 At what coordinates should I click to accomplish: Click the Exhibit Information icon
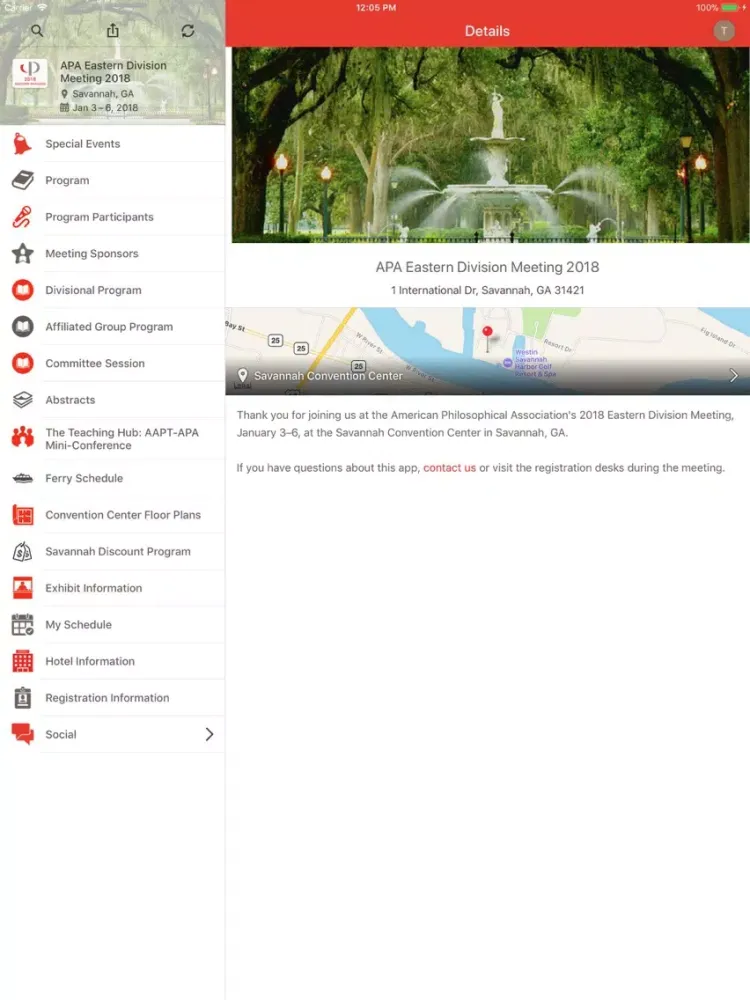click(x=22, y=588)
